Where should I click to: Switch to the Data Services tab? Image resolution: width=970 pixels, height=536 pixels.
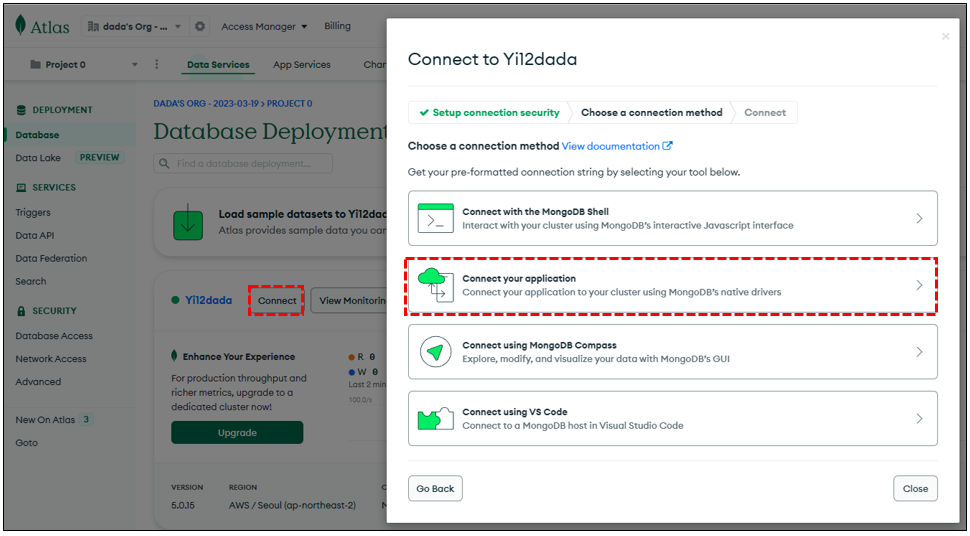click(218, 64)
